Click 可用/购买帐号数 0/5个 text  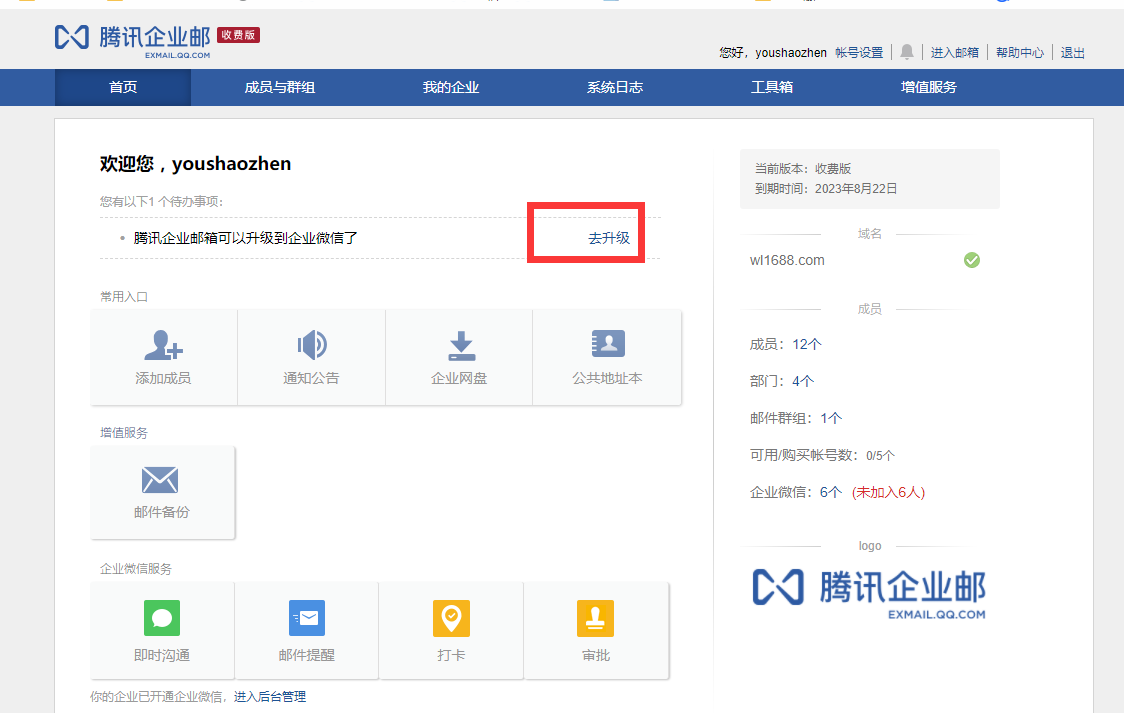coord(822,456)
